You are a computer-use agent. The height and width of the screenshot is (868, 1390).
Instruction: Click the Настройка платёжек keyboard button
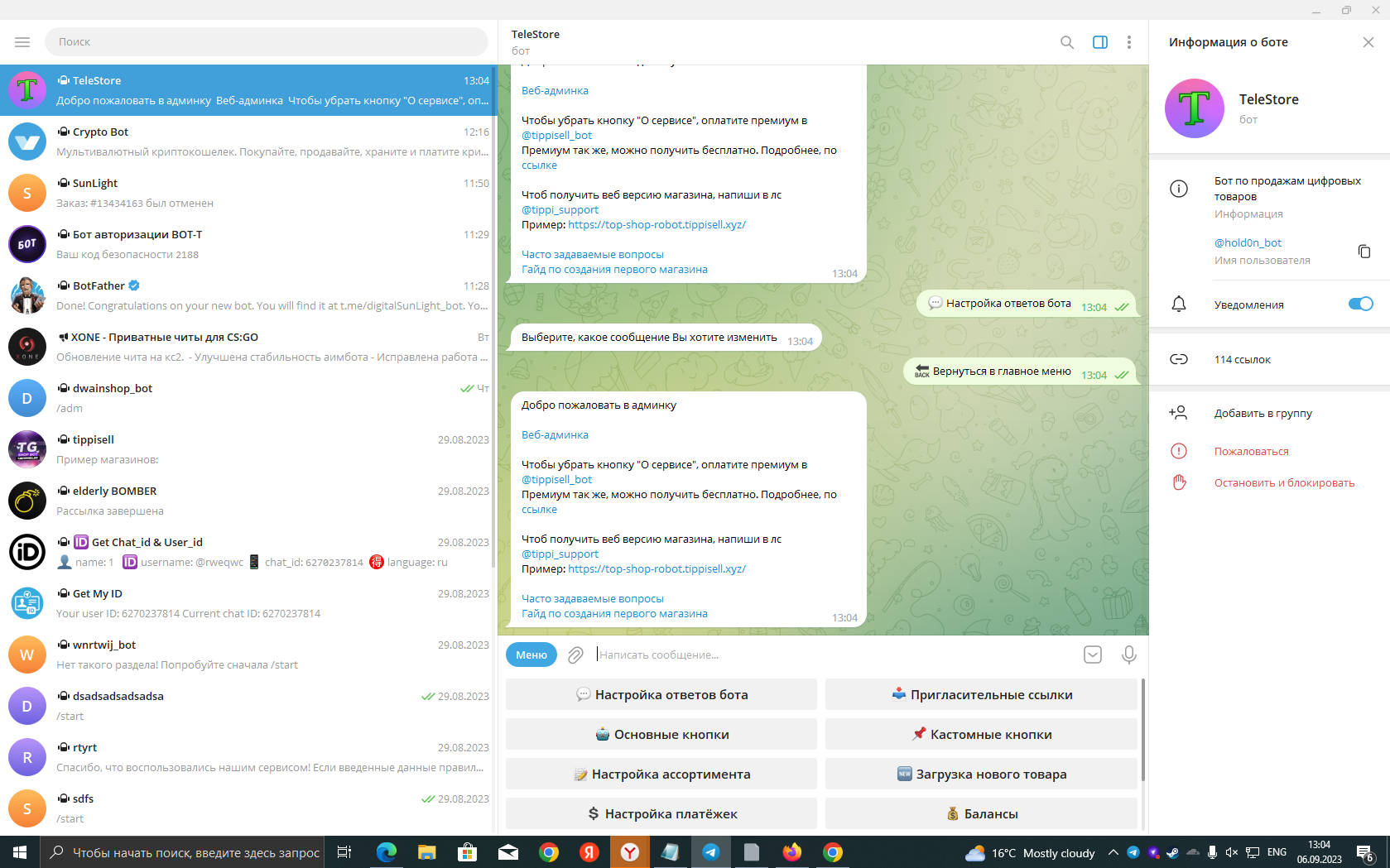tap(661, 813)
